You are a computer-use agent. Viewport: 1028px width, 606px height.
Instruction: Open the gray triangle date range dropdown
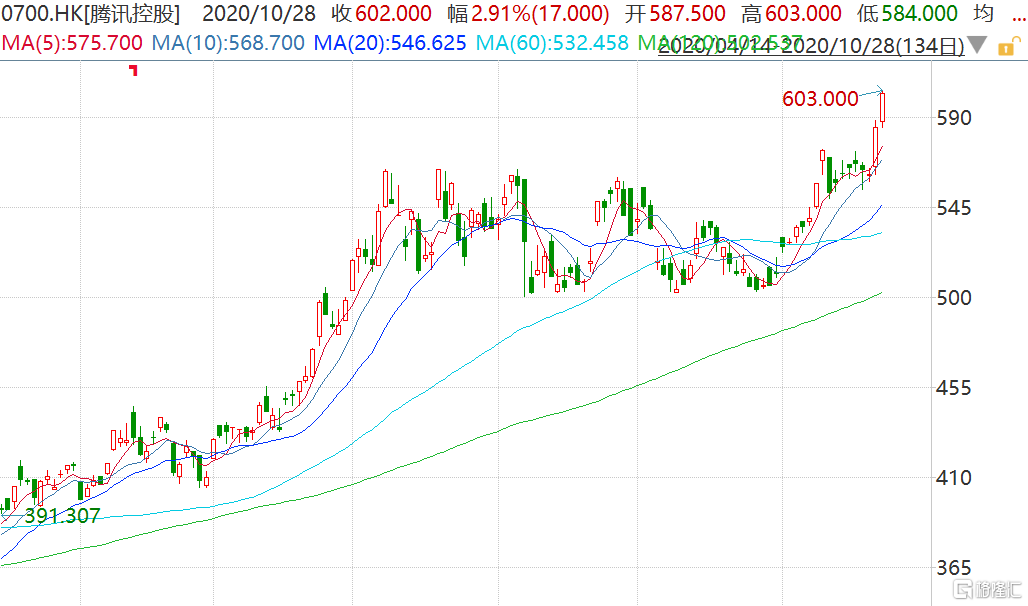pos(978,45)
